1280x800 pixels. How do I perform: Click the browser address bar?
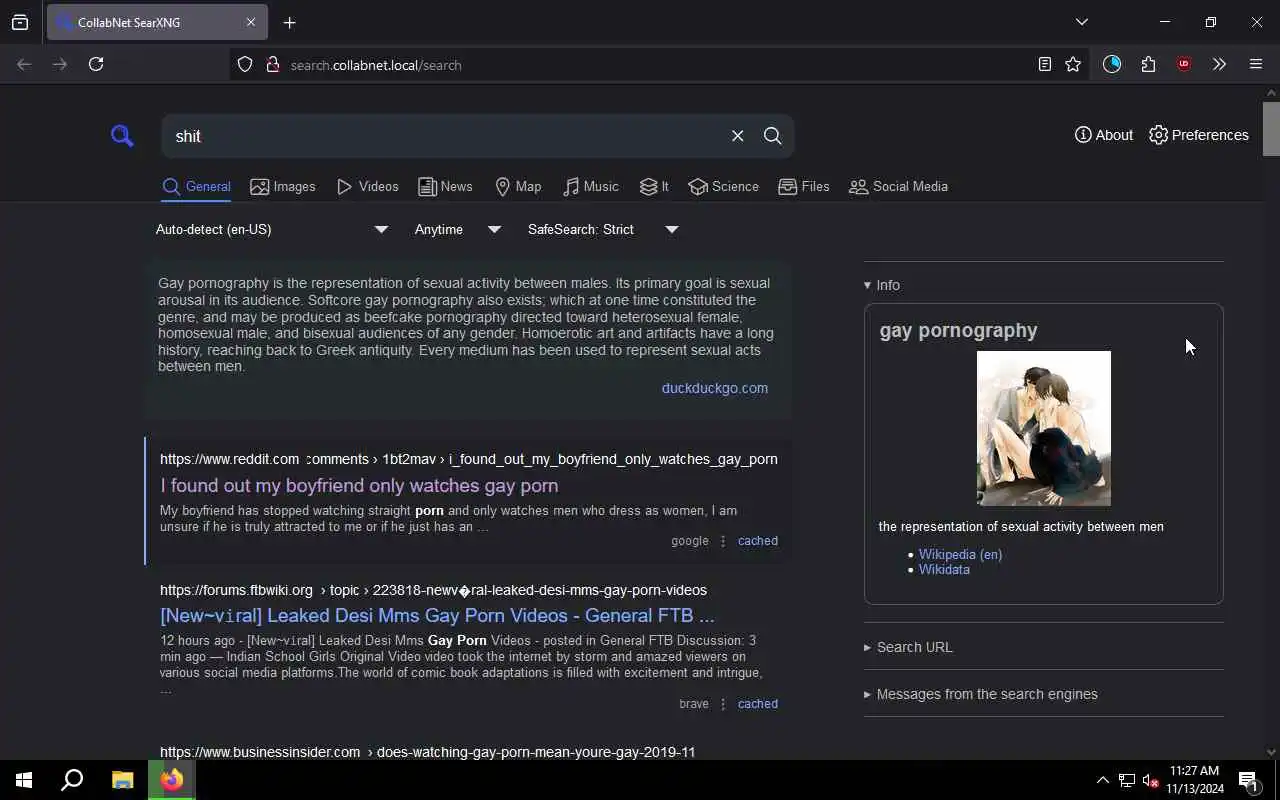tap(640, 65)
